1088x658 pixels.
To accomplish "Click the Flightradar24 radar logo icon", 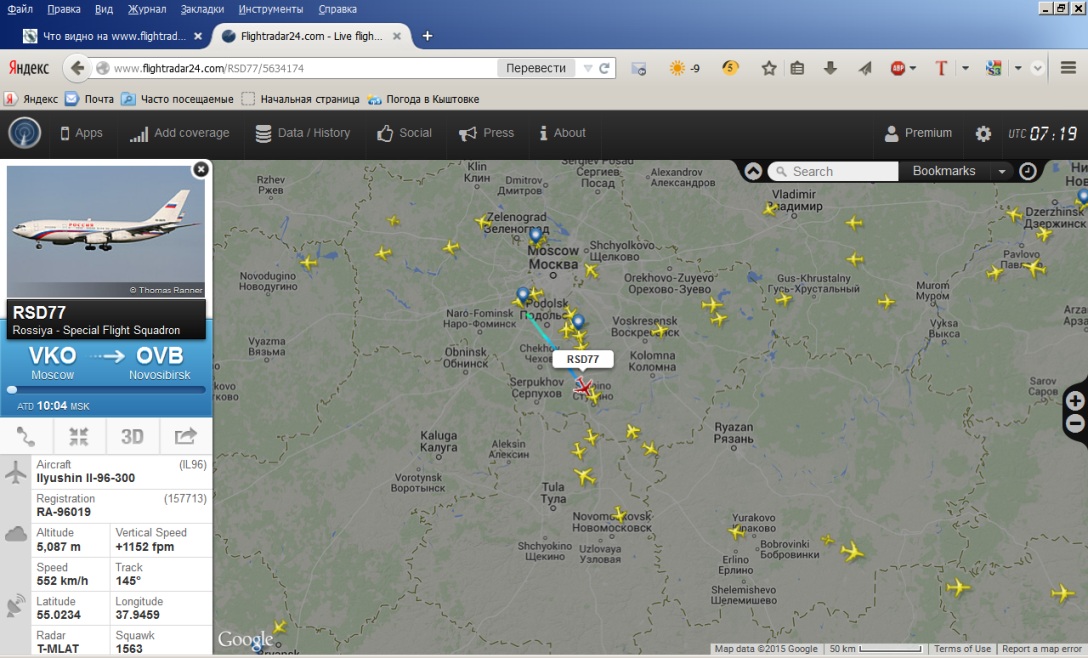I will click(24, 133).
